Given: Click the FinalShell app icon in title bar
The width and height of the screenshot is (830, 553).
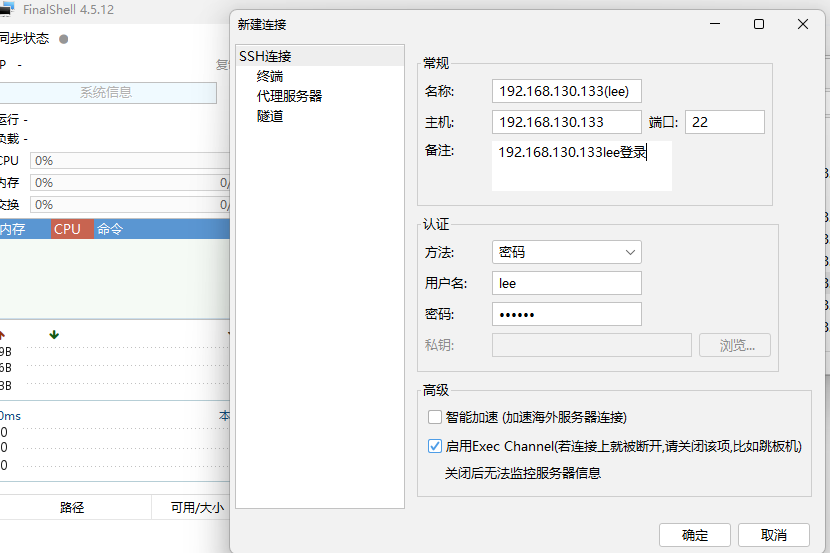Looking at the screenshot, I should coord(6,9).
